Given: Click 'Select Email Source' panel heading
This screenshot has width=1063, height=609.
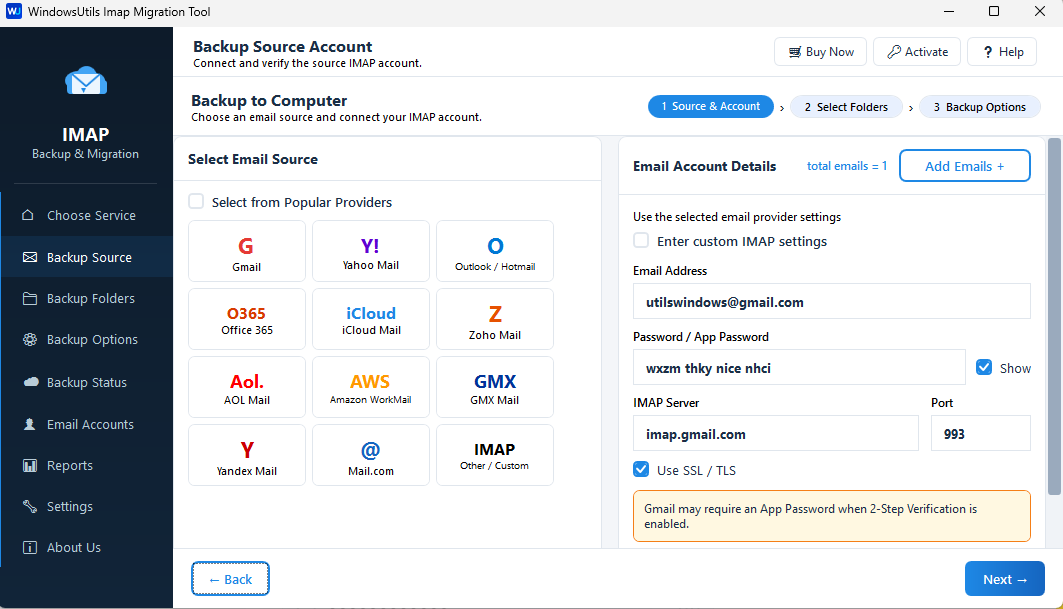Looking at the screenshot, I should tap(253, 159).
